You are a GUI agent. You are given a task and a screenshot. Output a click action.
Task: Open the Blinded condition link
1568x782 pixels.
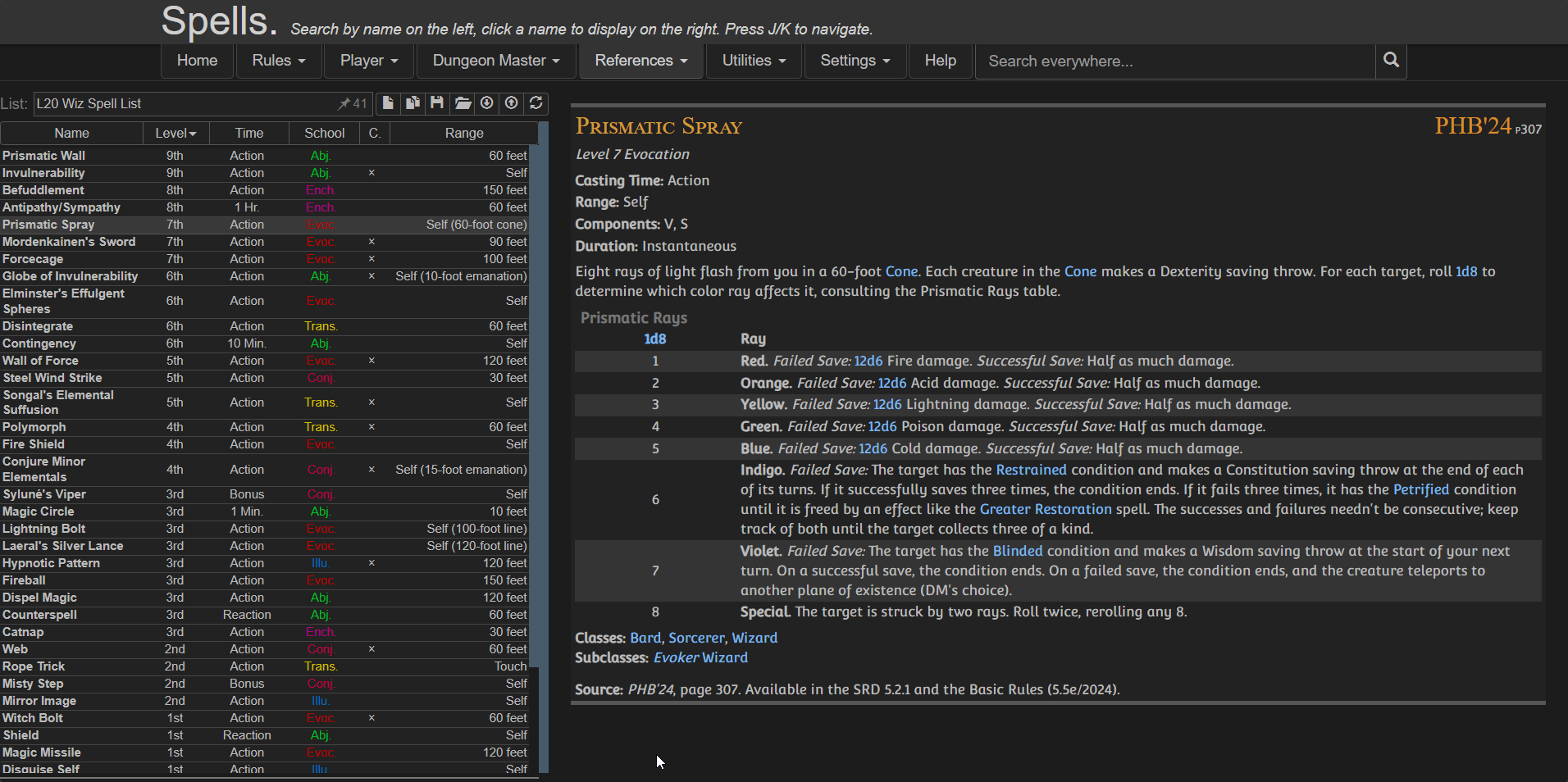point(1018,551)
